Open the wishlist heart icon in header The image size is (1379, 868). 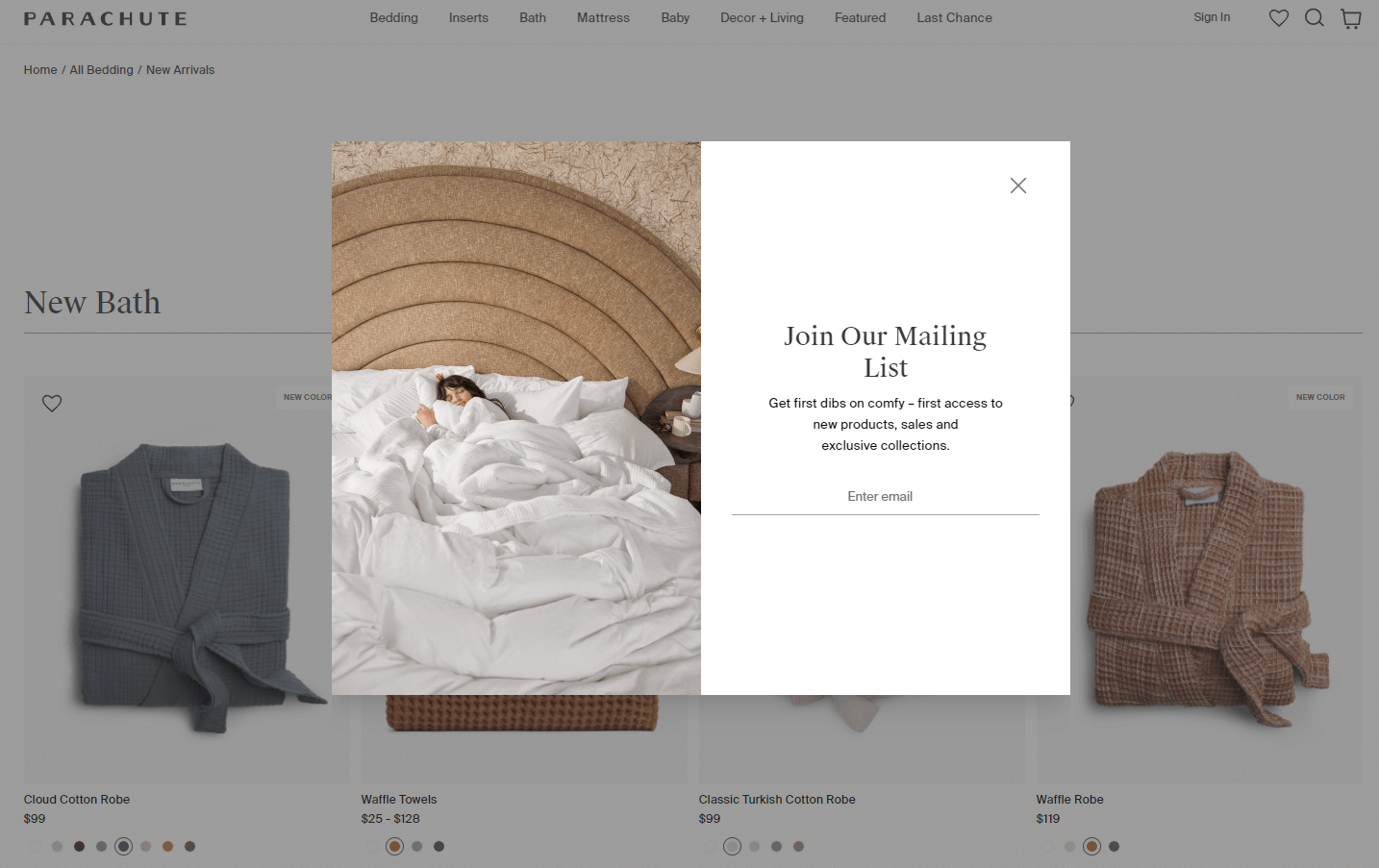tap(1278, 18)
